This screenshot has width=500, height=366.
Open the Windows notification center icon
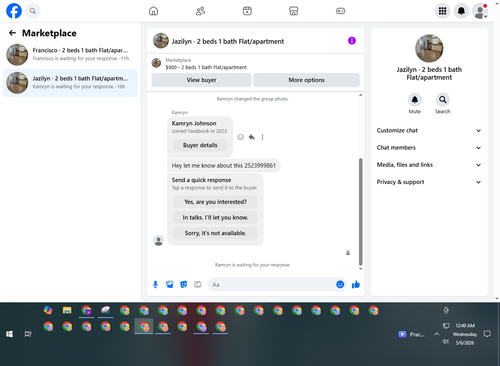click(x=487, y=334)
